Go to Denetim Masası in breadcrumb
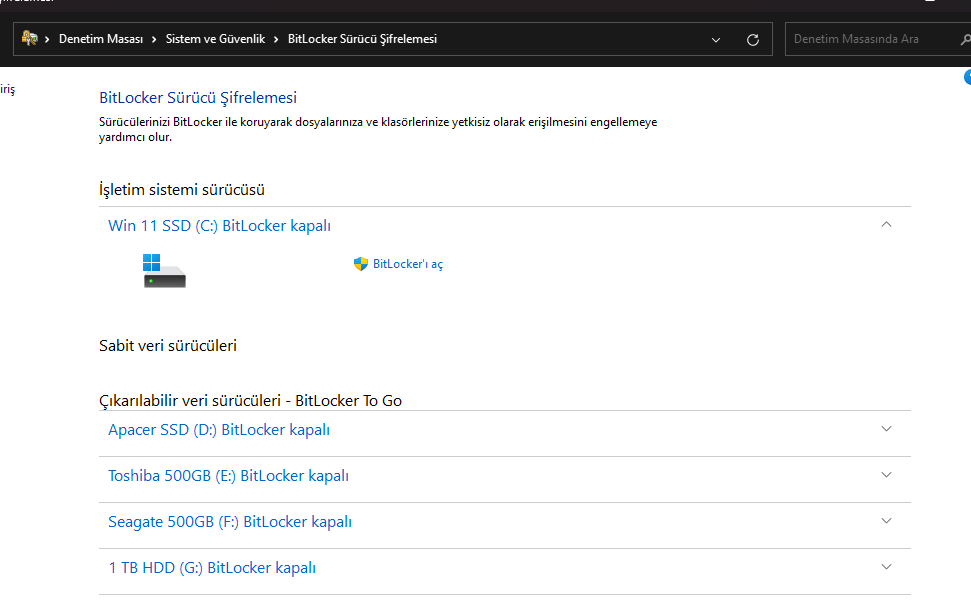 pyautogui.click(x=101, y=39)
